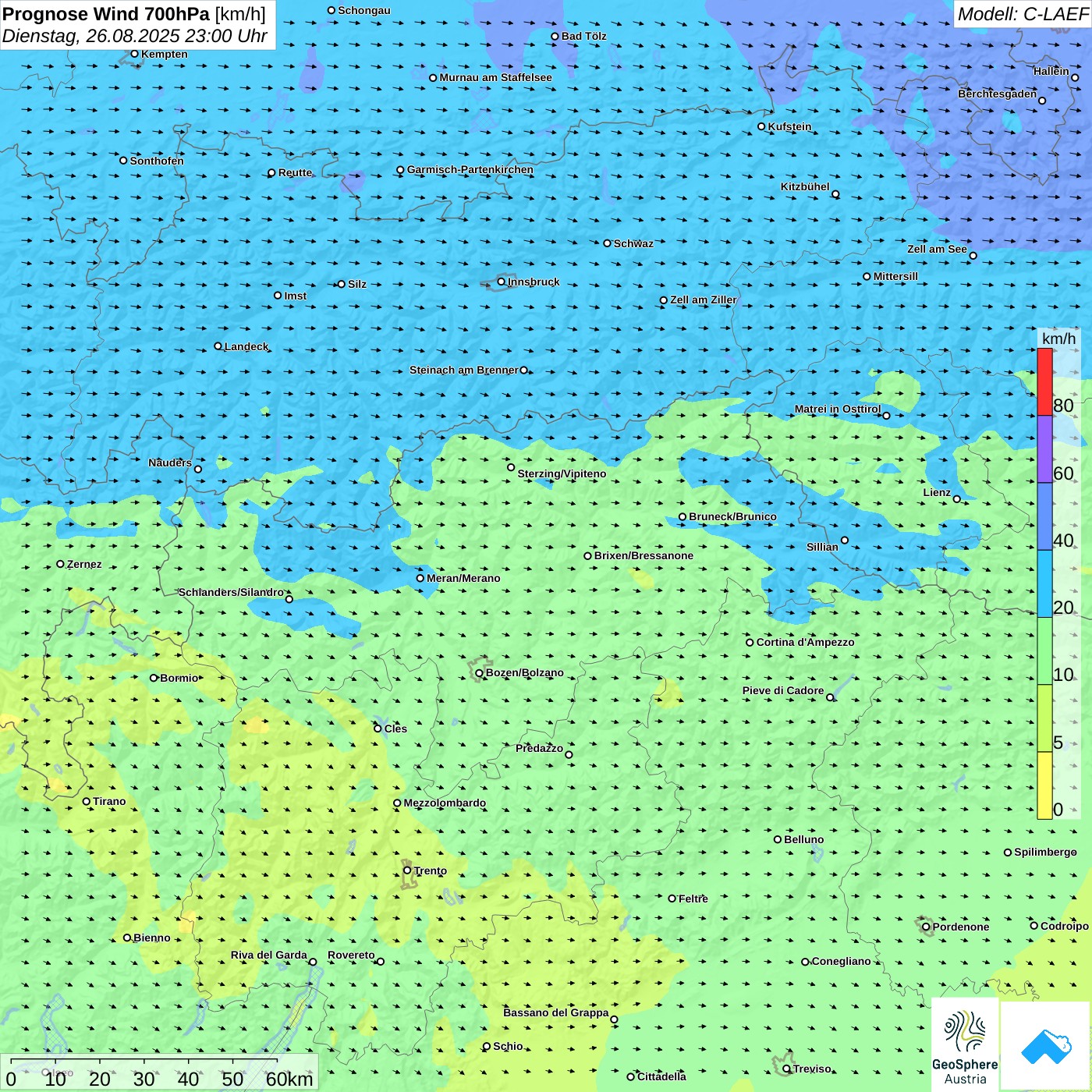Click the yellow 0-5 km/h legend swatch

1044,785
